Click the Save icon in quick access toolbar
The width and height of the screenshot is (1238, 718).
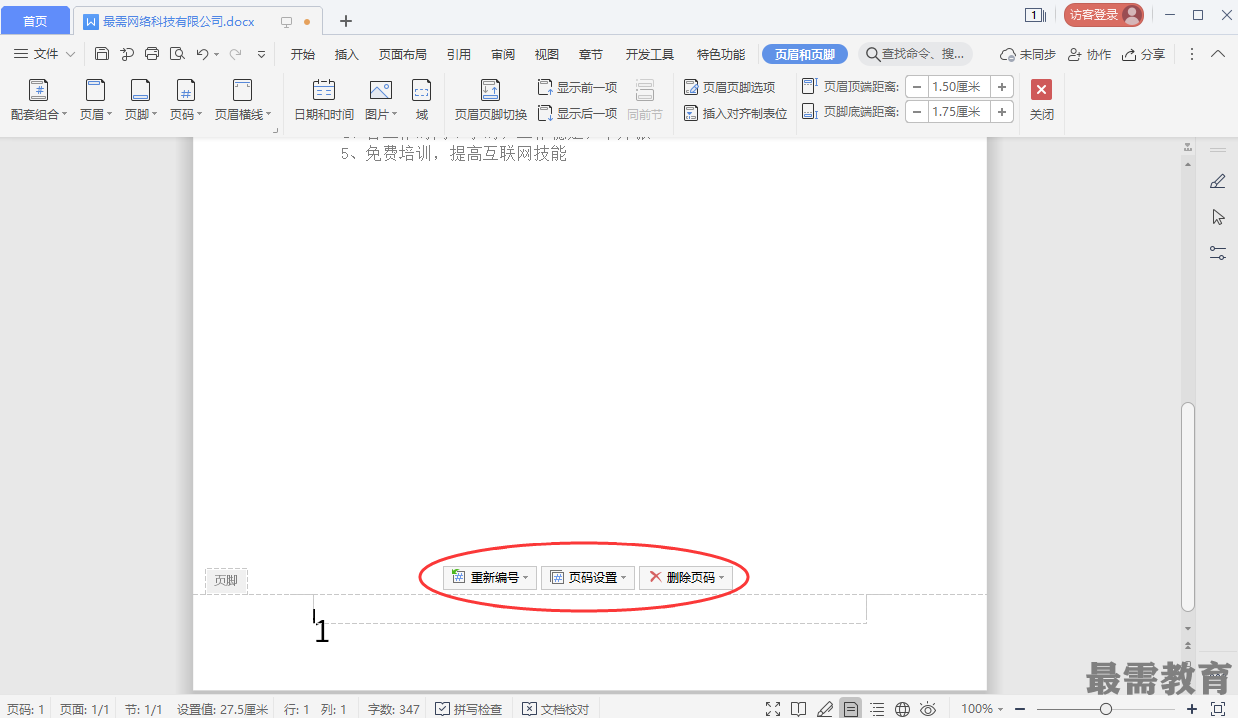click(x=102, y=54)
